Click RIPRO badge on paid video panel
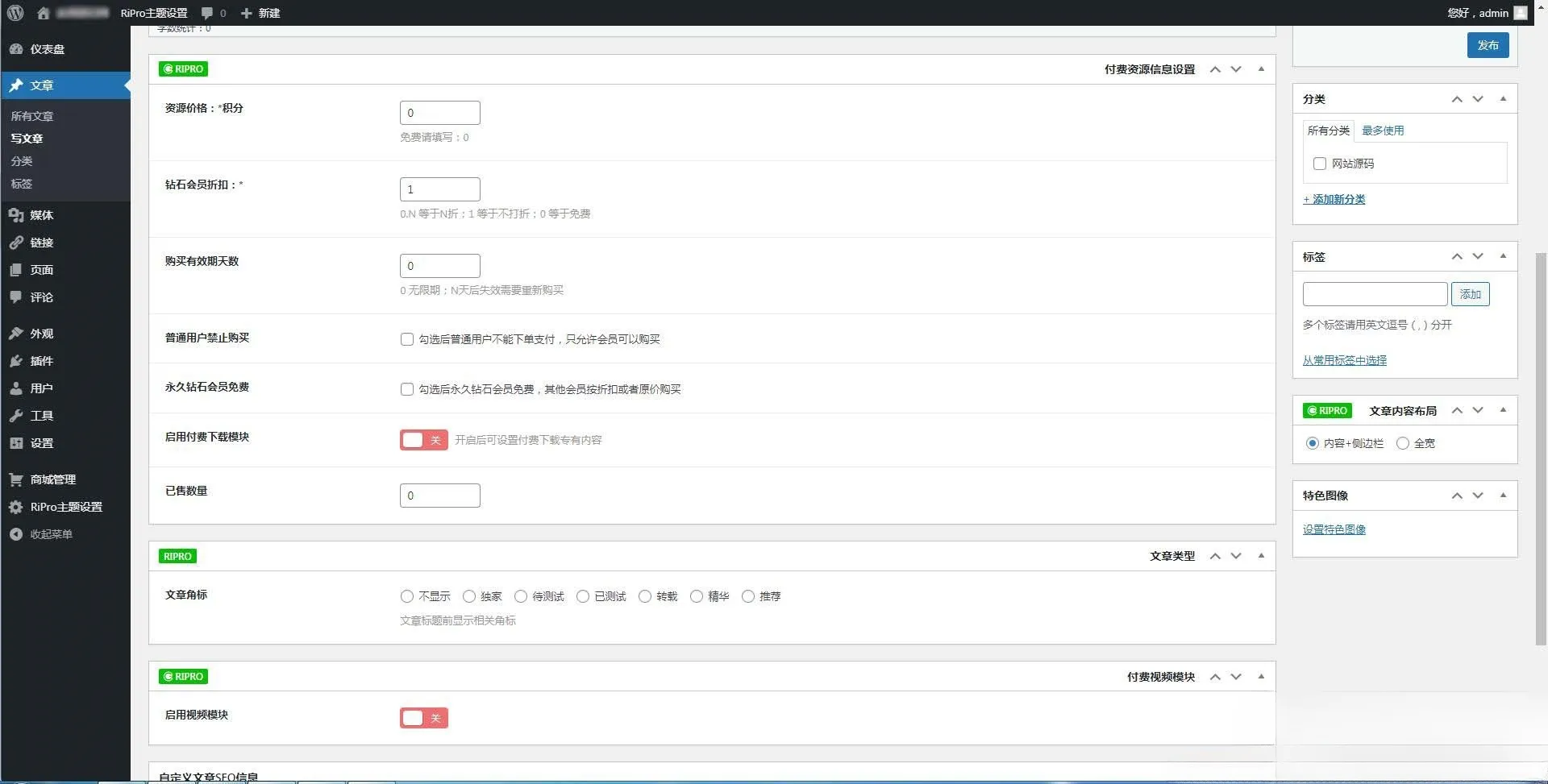Viewport: 1548px width, 784px height. pyautogui.click(x=184, y=677)
